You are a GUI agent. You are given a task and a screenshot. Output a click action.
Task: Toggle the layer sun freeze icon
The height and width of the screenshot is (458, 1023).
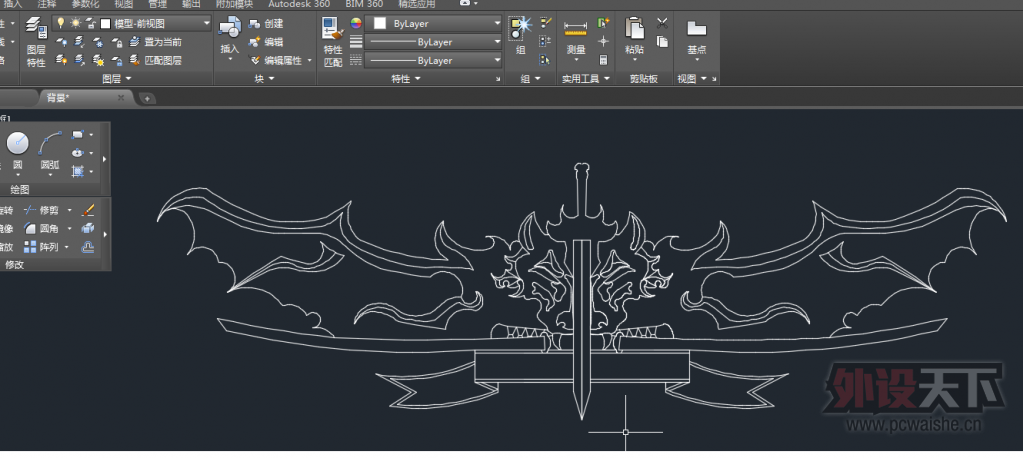pyautogui.click(x=76, y=23)
